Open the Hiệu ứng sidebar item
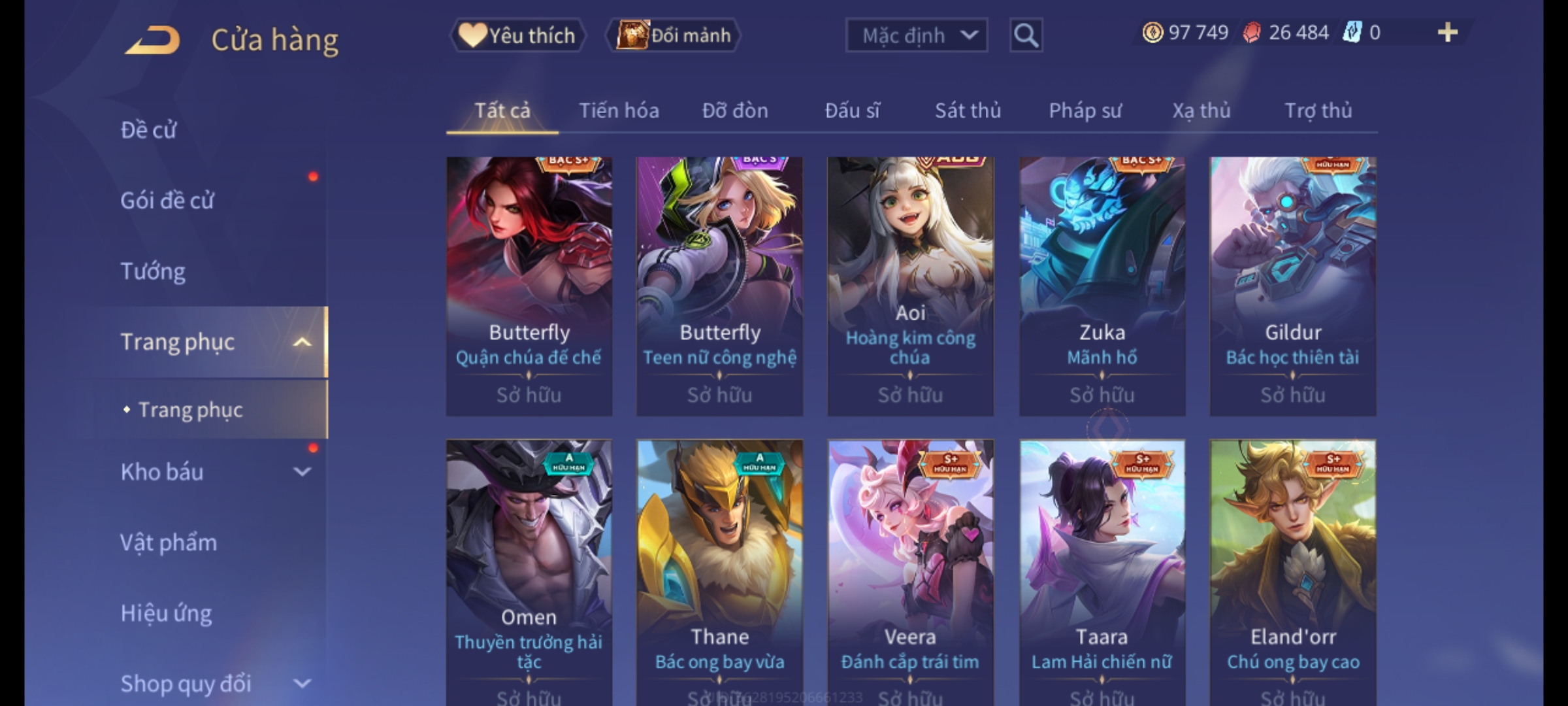The image size is (1568, 706). [166, 613]
